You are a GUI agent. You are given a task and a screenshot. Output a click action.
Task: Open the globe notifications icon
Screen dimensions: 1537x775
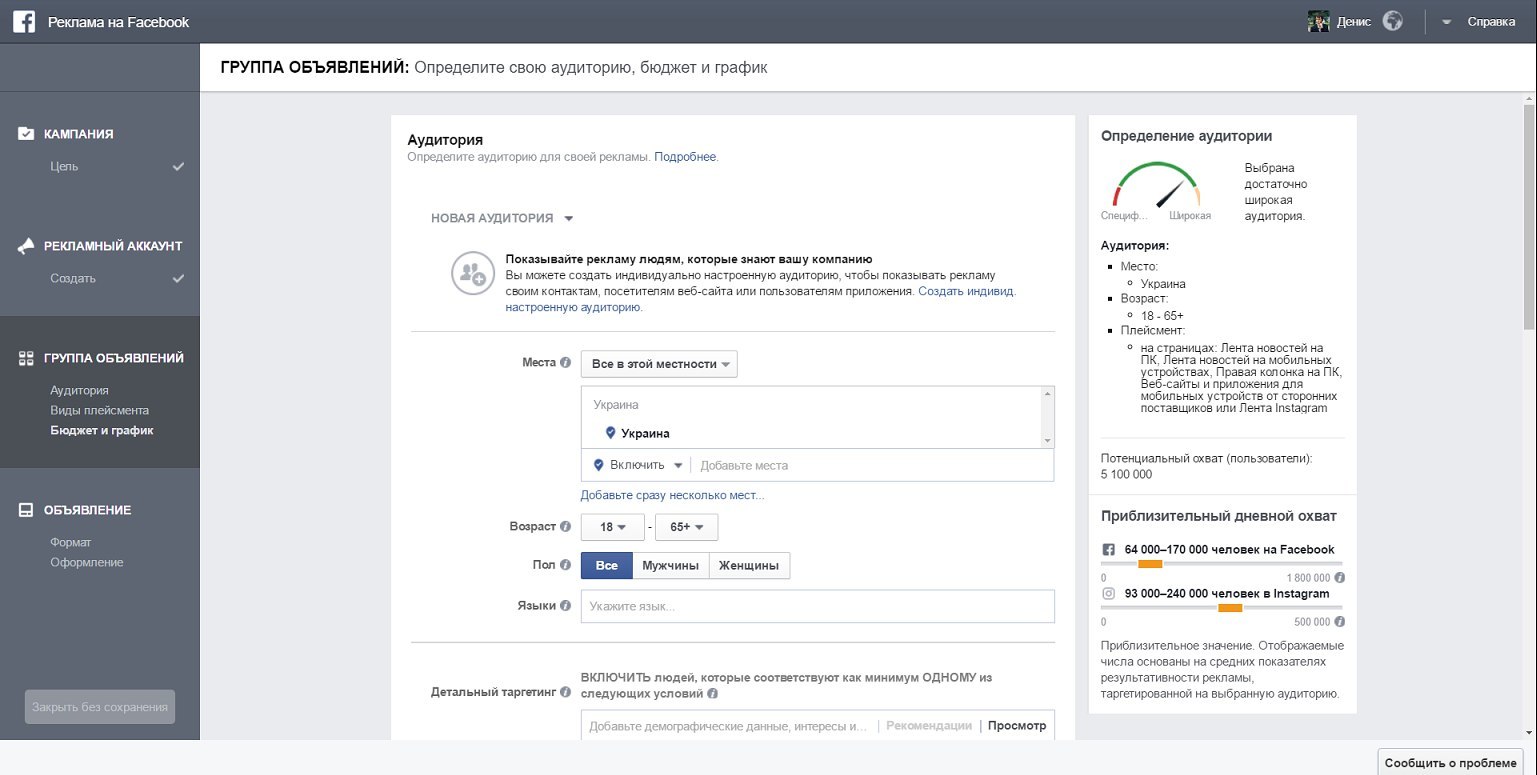pos(1392,21)
